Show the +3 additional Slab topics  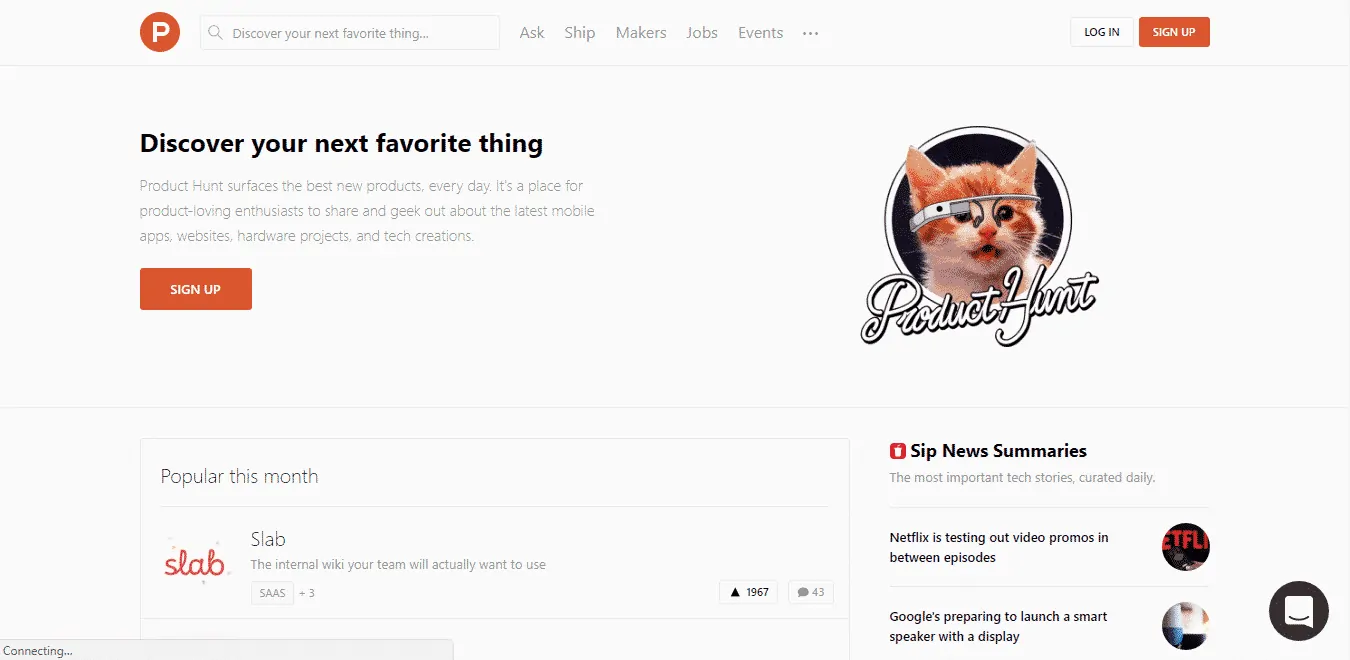(x=307, y=593)
